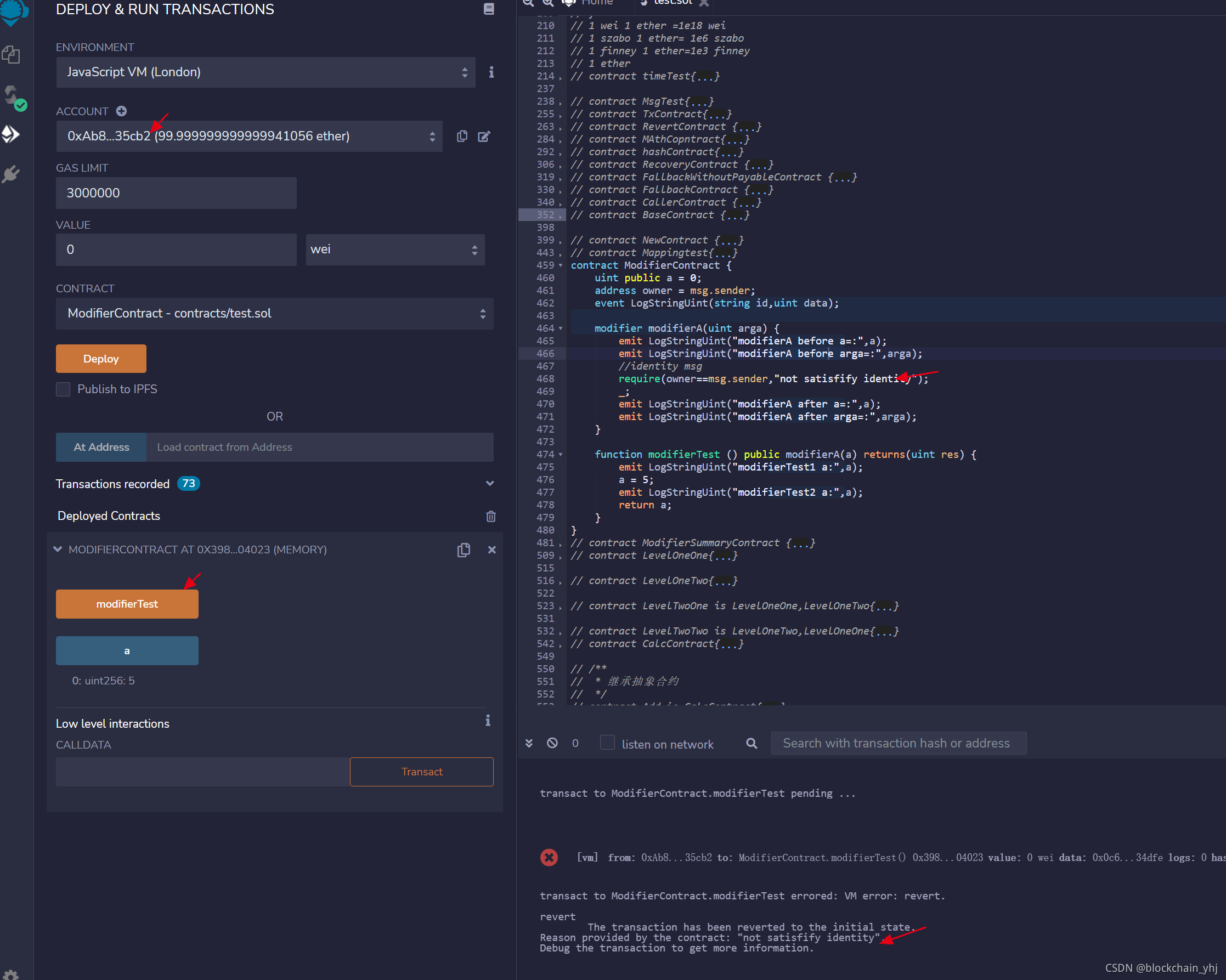Enable Publish to IPFS checkbox

coord(63,389)
